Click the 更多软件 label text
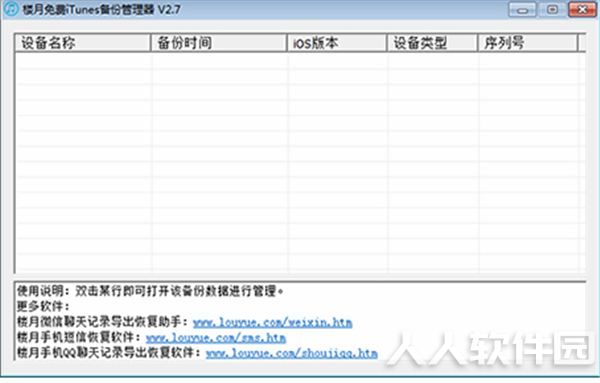The height and width of the screenshot is (383, 600). (43, 306)
